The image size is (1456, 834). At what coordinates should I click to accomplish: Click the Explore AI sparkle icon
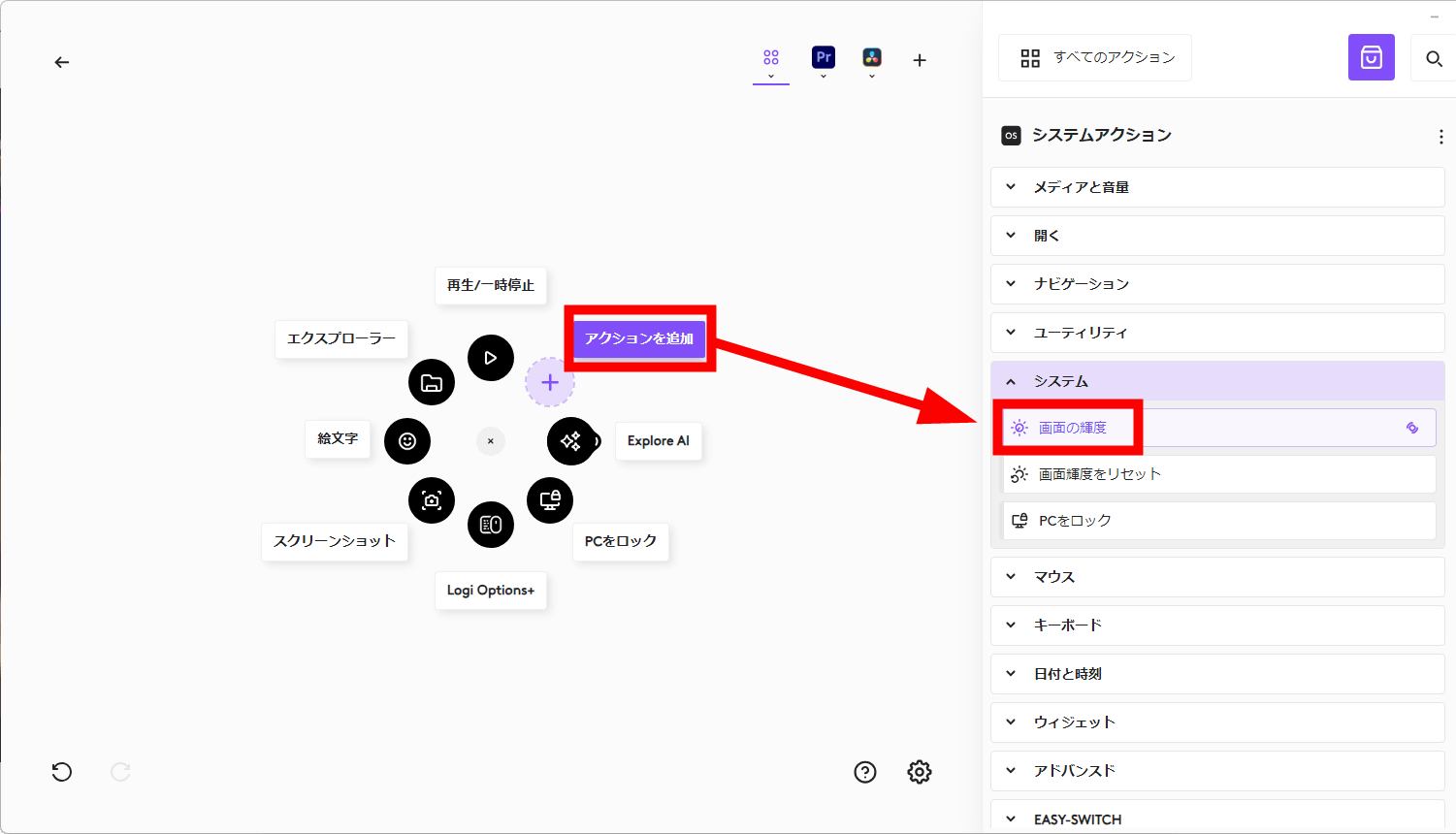coord(571,441)
